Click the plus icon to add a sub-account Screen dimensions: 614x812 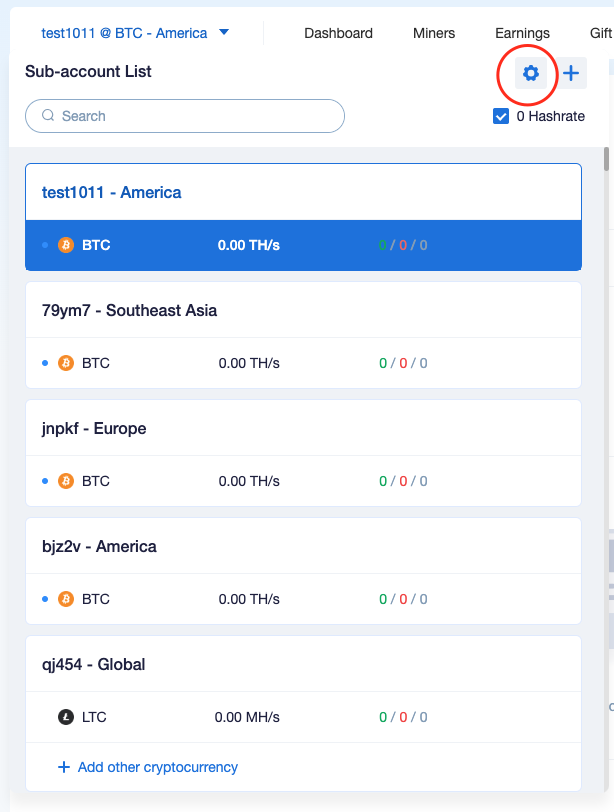(x=571, y=73)
